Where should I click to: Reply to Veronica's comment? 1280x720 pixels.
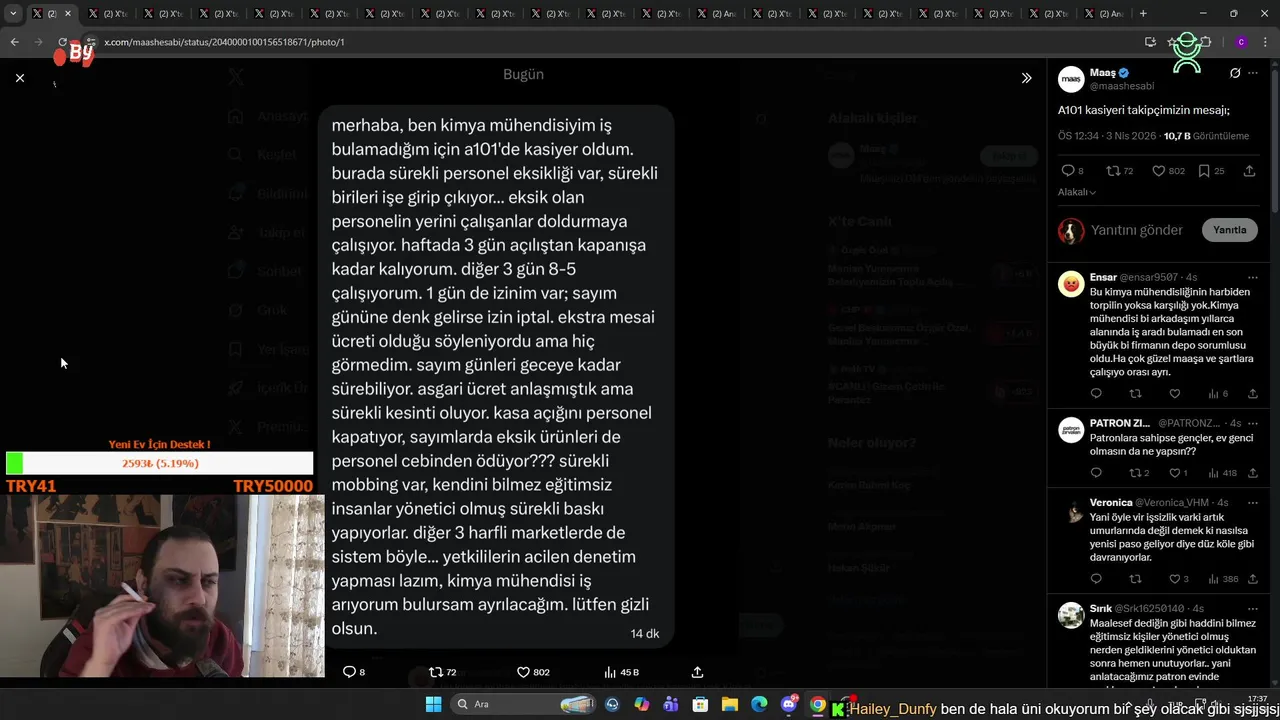click(1096, 579)
